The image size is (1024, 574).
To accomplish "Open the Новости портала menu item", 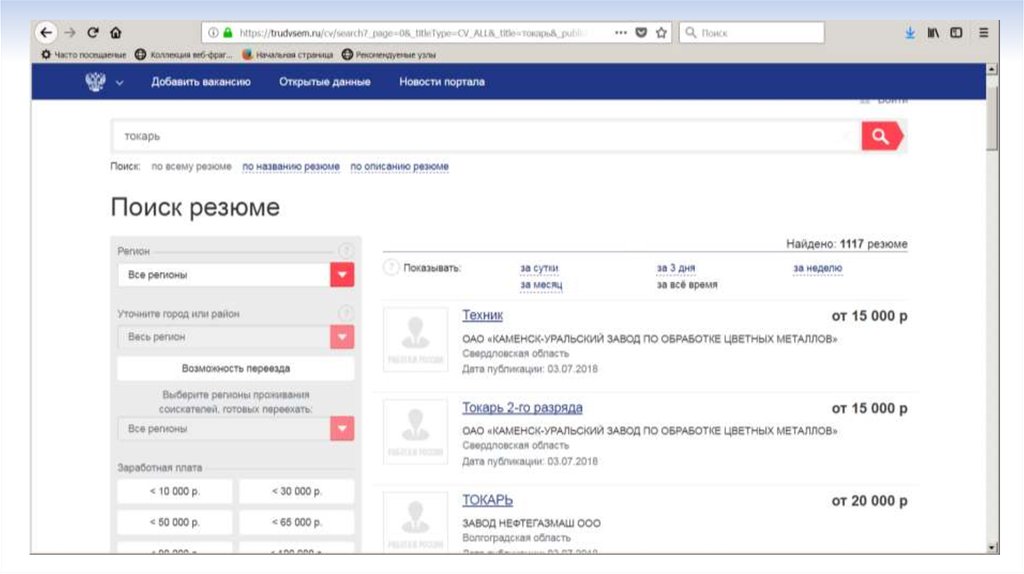I will [441, 82].
